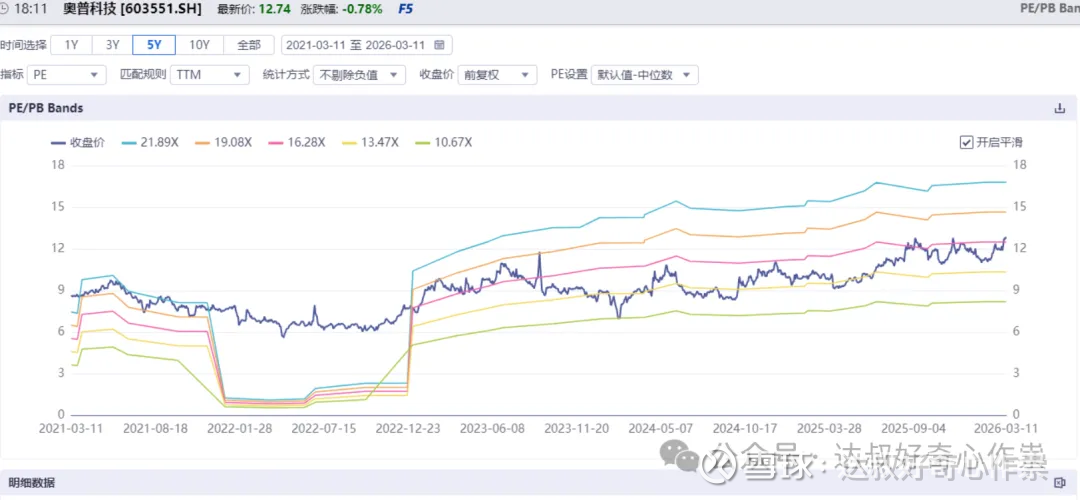
Task: Expand PE设置 默认值-中位数 dropdown
Action: [645, 75]
